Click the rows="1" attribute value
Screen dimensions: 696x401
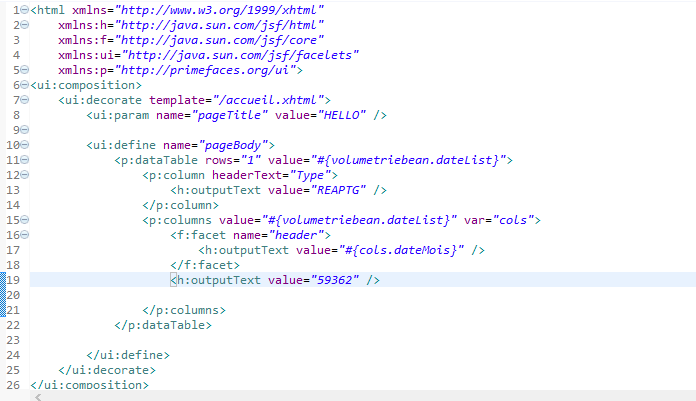[x=250, y=160]
